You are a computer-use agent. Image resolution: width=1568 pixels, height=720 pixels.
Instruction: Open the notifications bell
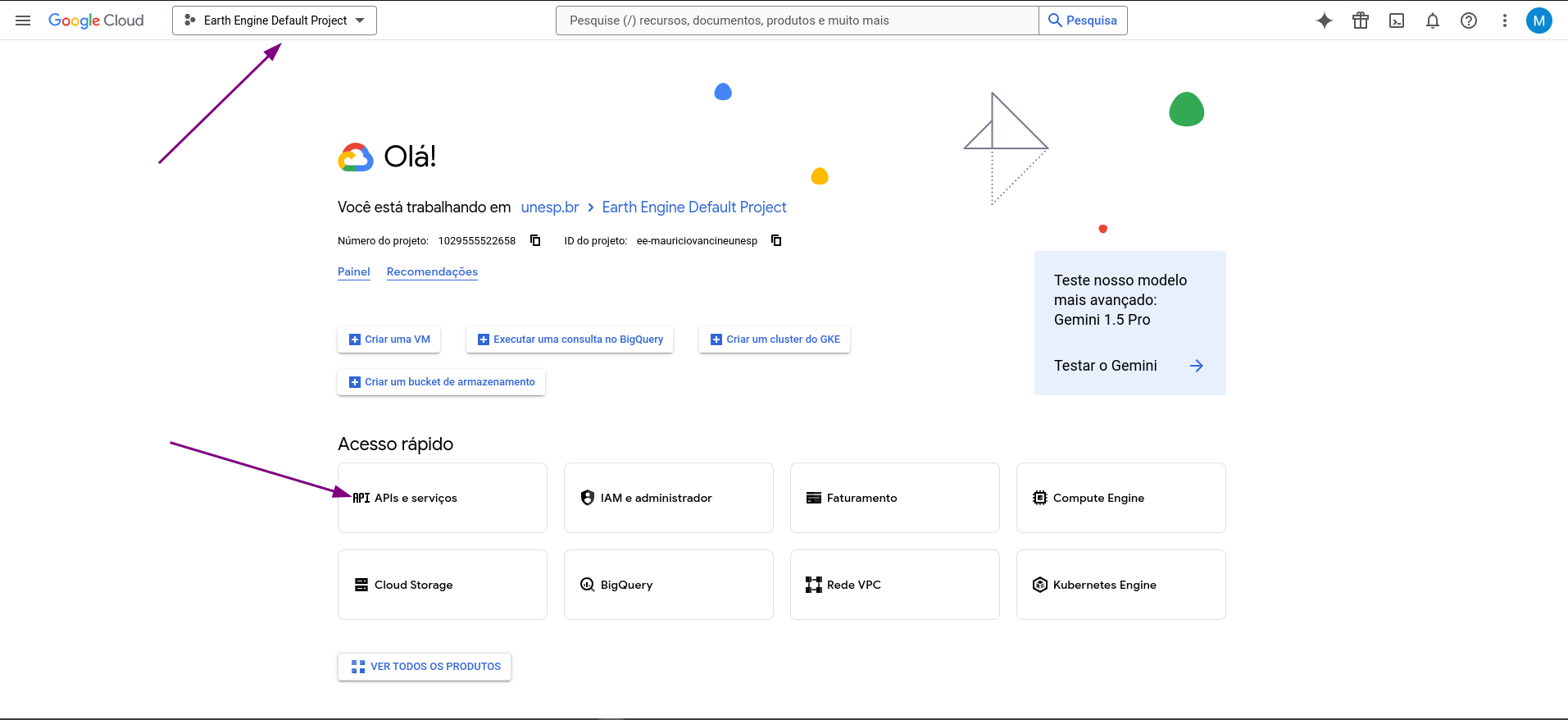click(1433, 21)
